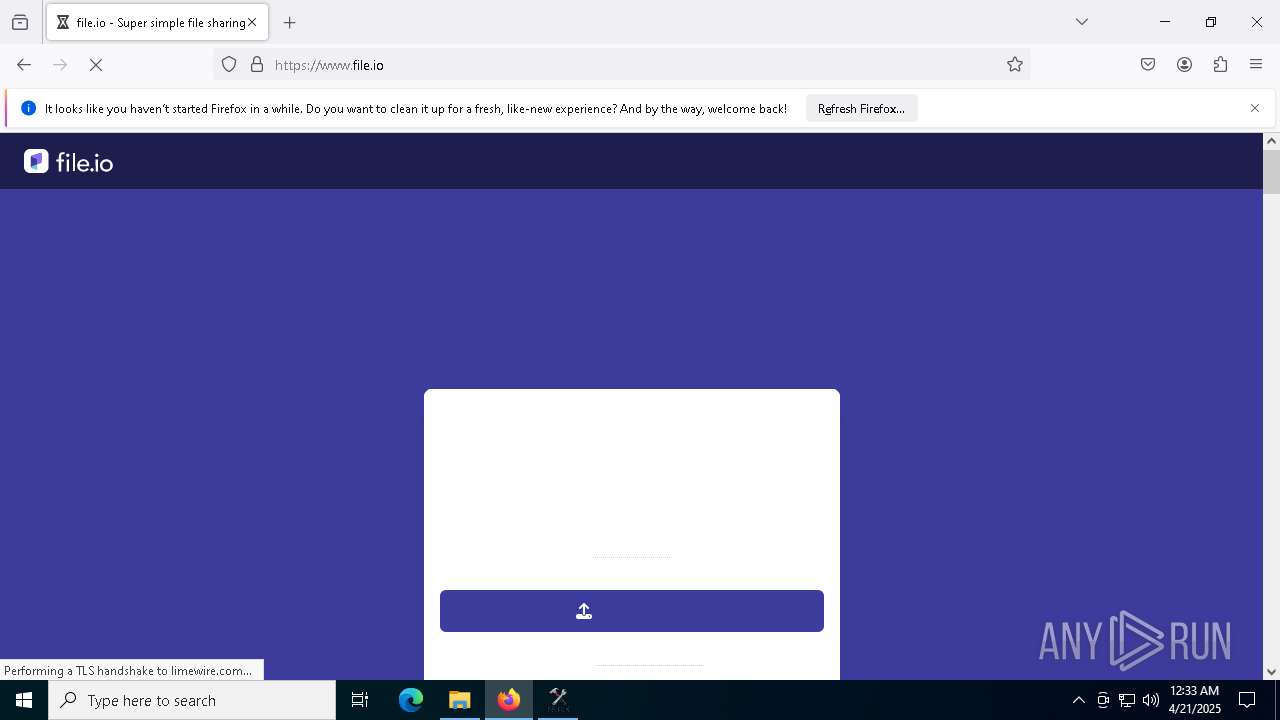Go forward one page
The width and height of the screenshot is (1280, 720).
tap(60, 65)
